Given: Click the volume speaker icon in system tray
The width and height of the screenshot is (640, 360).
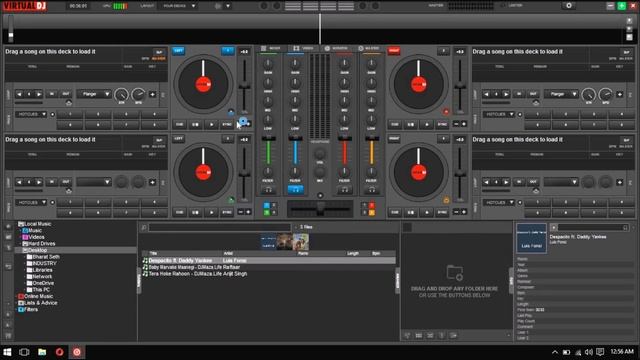Looking at the screenshot, I should pyautogui.click(x=589, y=352).
